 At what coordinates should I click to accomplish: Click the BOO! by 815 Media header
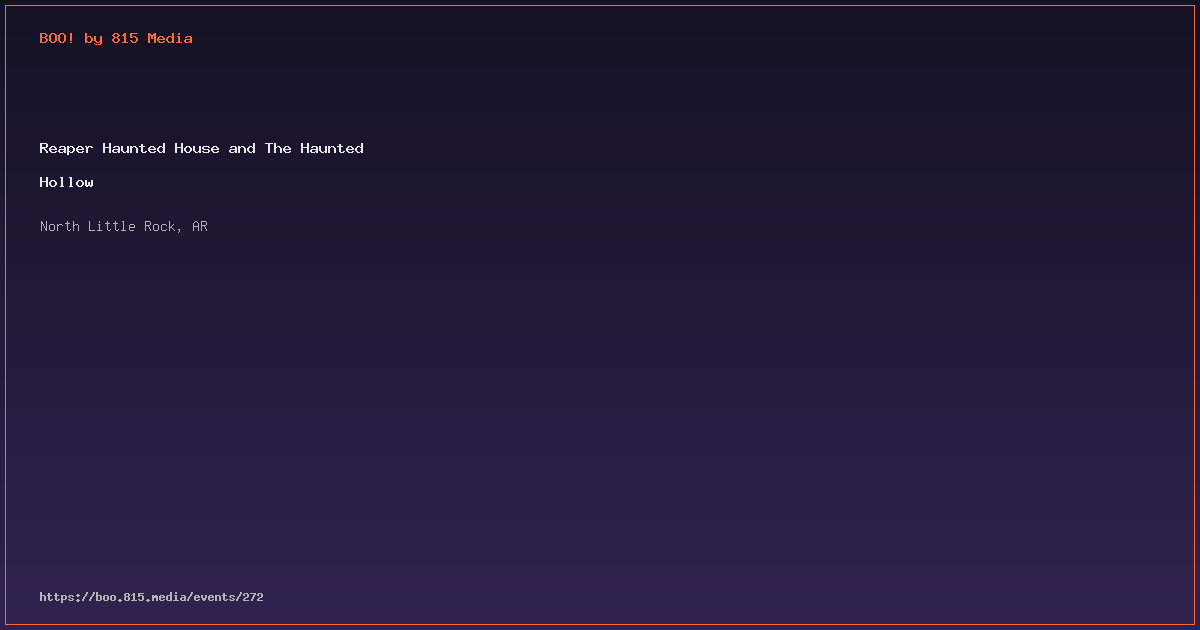click(116, 38)
